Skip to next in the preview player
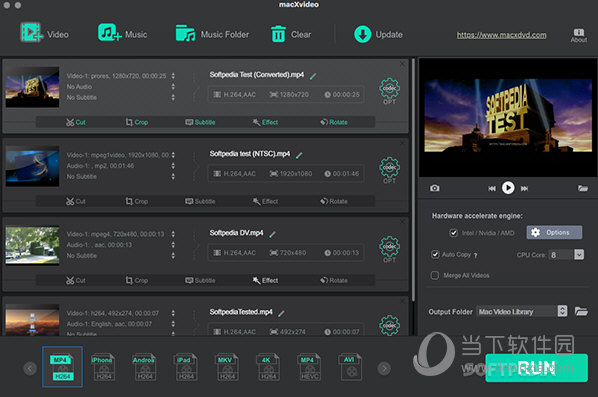This screenshot has height=397, width=598. 524,188
